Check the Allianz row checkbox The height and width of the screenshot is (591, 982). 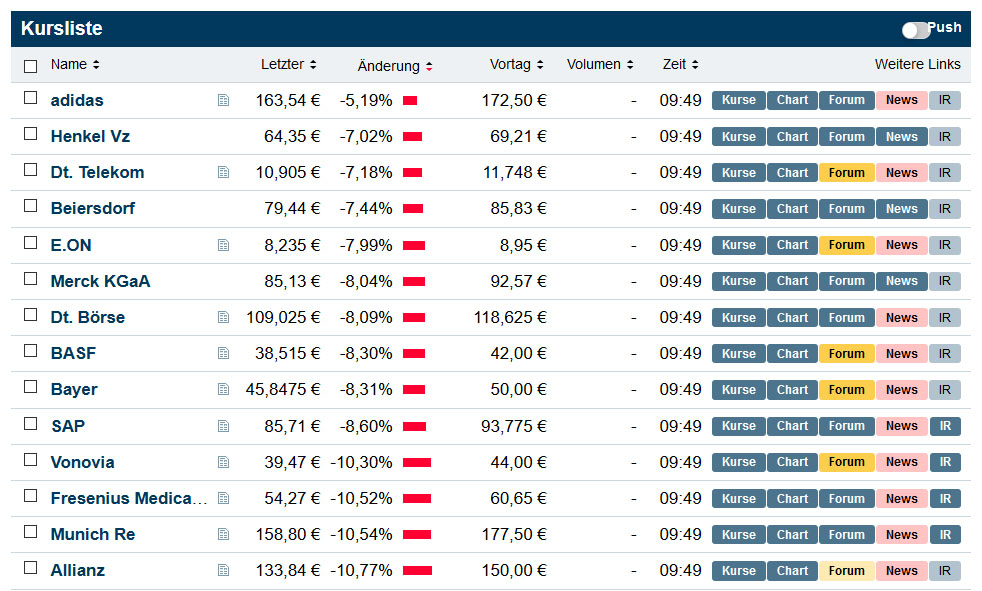pos(30,568)
